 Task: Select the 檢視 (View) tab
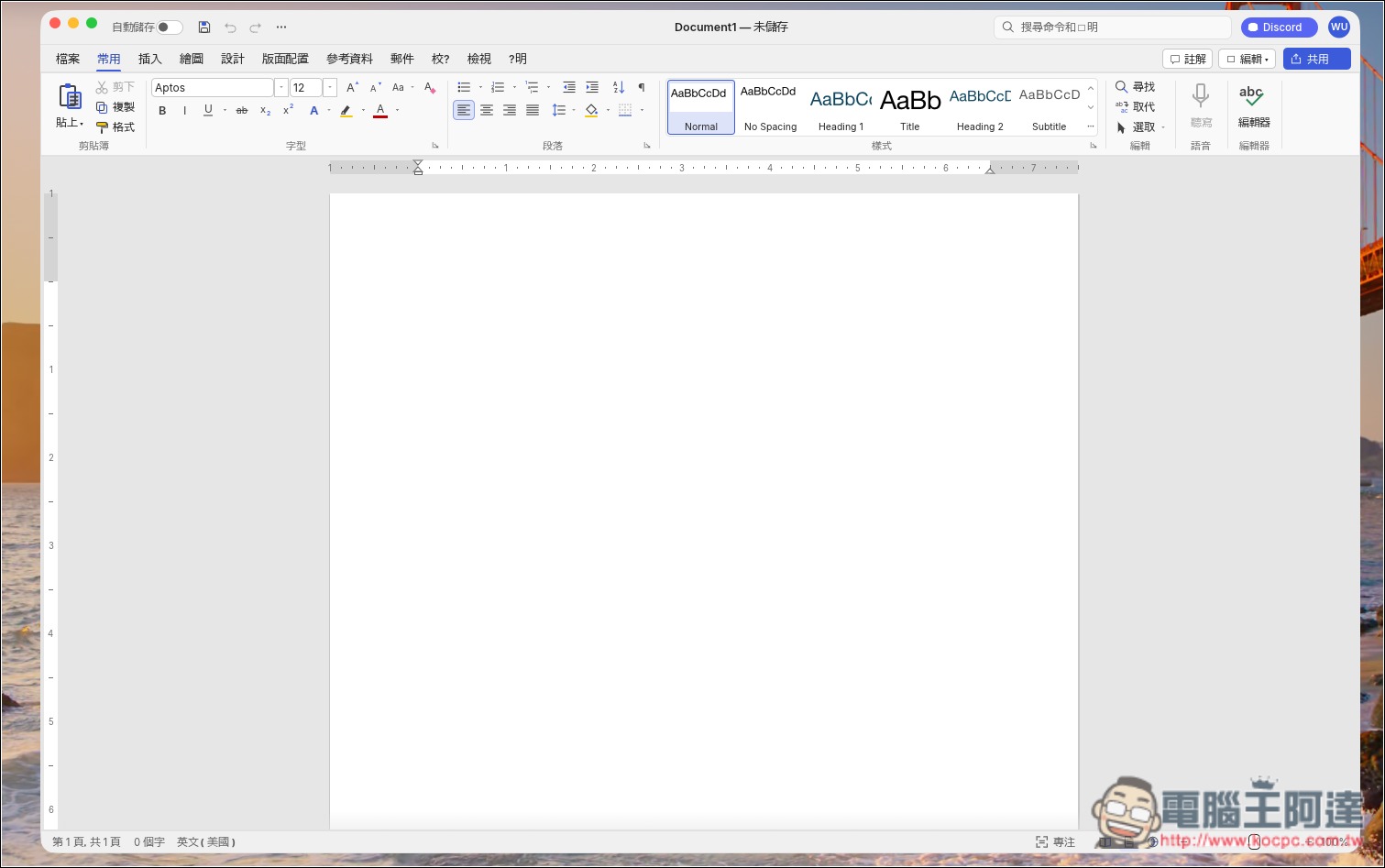479,59
